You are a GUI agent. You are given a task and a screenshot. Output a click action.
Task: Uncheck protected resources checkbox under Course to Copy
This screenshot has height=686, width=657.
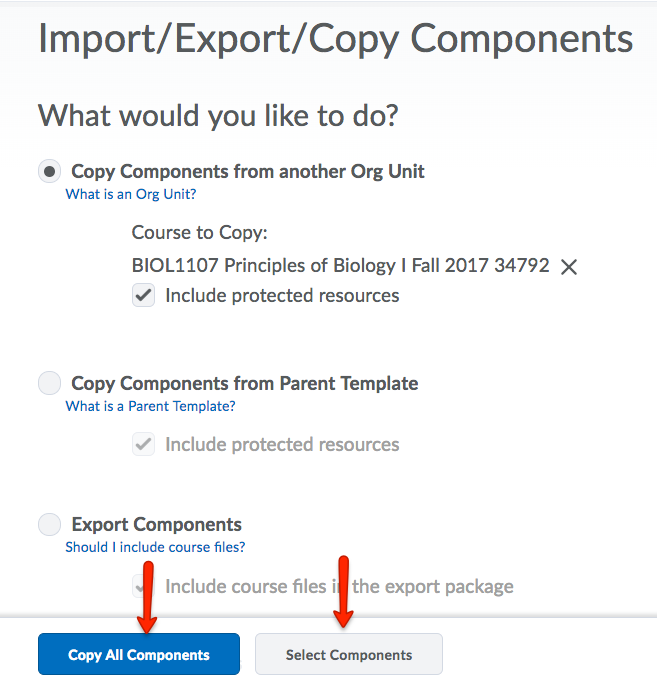(x=144, y=296)
